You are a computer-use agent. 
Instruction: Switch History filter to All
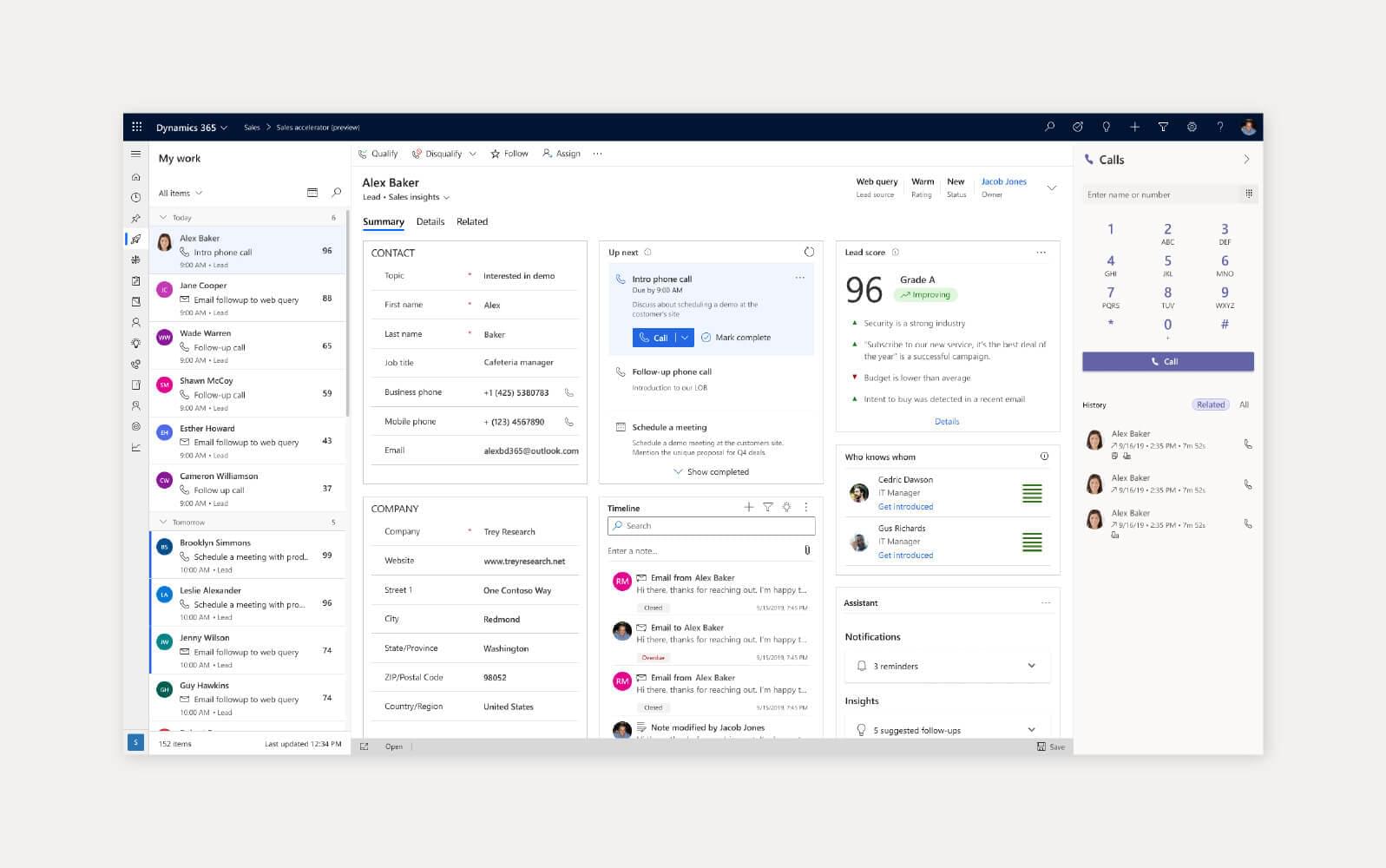point(1244,404)
